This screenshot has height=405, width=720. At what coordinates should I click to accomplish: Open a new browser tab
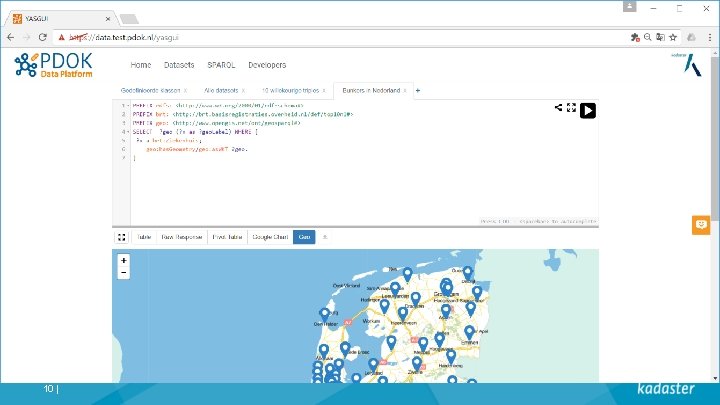pyautogui.click(x=129, y=19)
